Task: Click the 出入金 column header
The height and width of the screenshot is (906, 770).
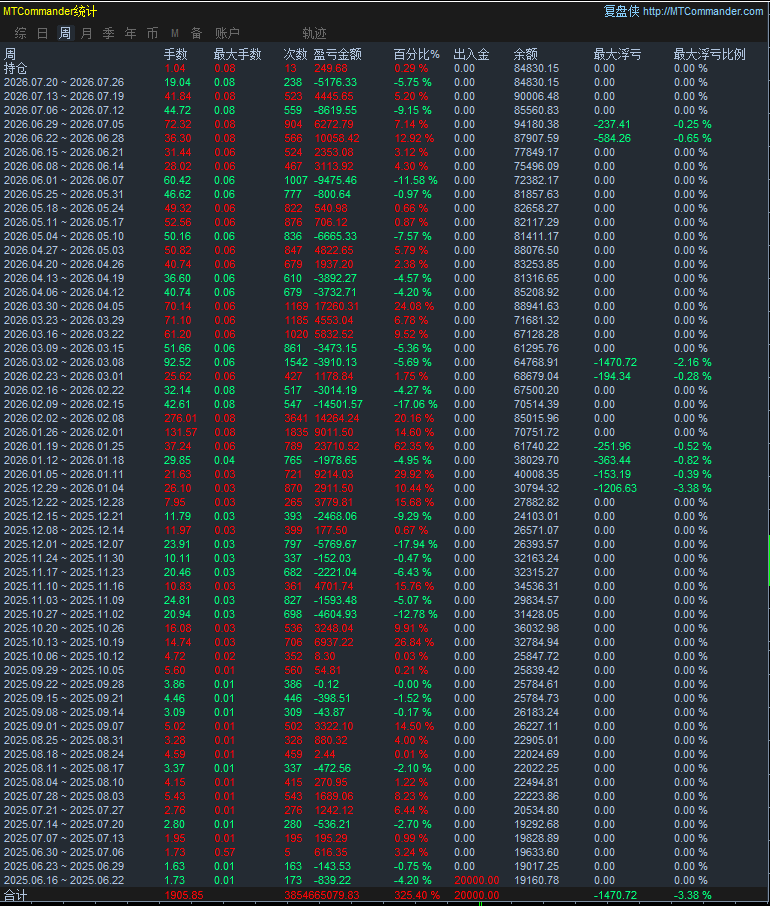Action: 471,54
